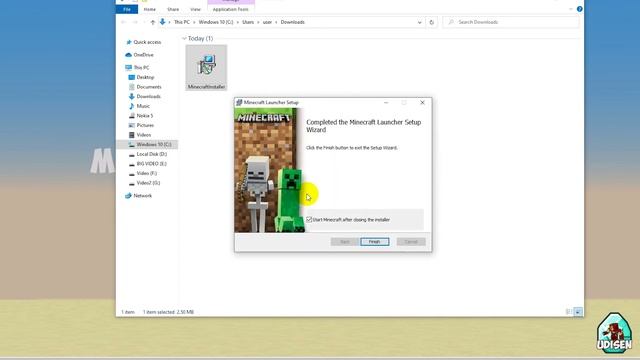The image size is (640, 360).
Task: Click the Quick access star icon
Action: 129,42
